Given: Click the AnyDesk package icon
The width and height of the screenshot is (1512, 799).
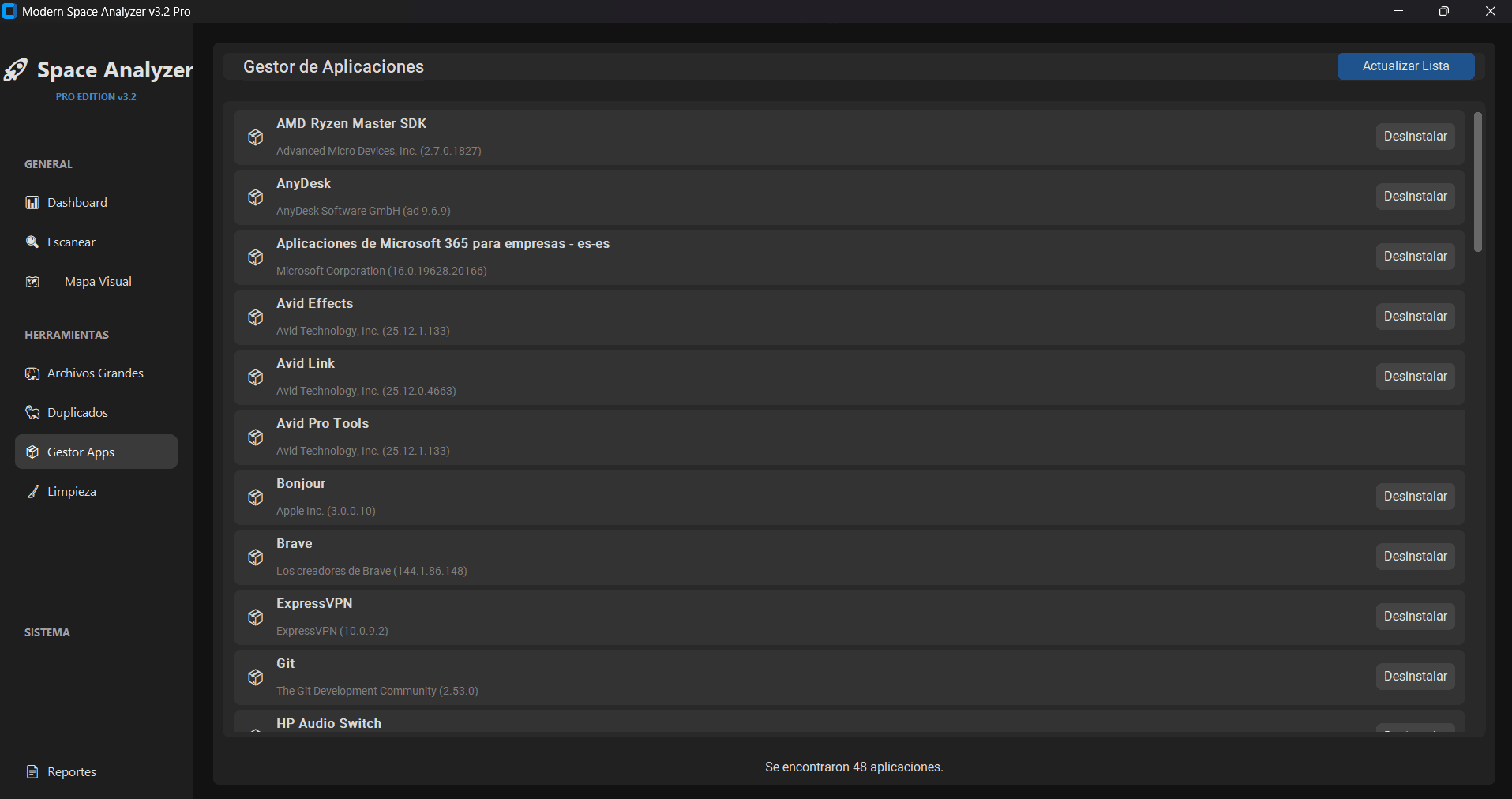Looking at the screenshot, I should point(254,197).
